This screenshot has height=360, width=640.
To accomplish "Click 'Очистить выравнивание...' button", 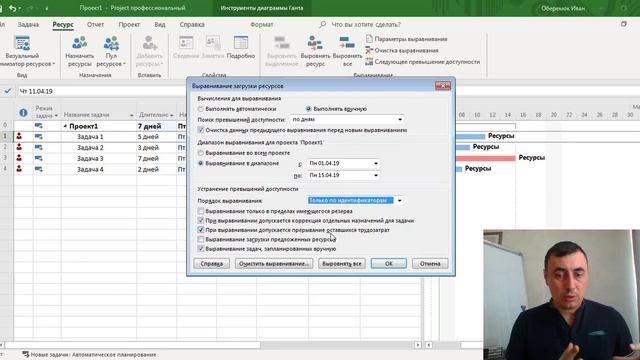I will click(274, 264).
